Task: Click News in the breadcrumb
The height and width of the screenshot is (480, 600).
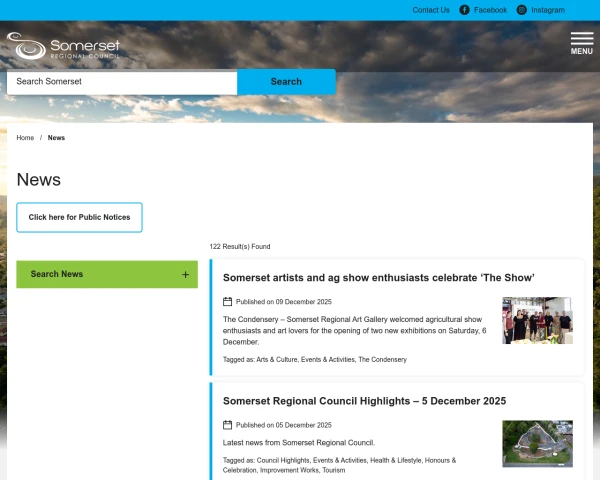Action: (56, 138)
